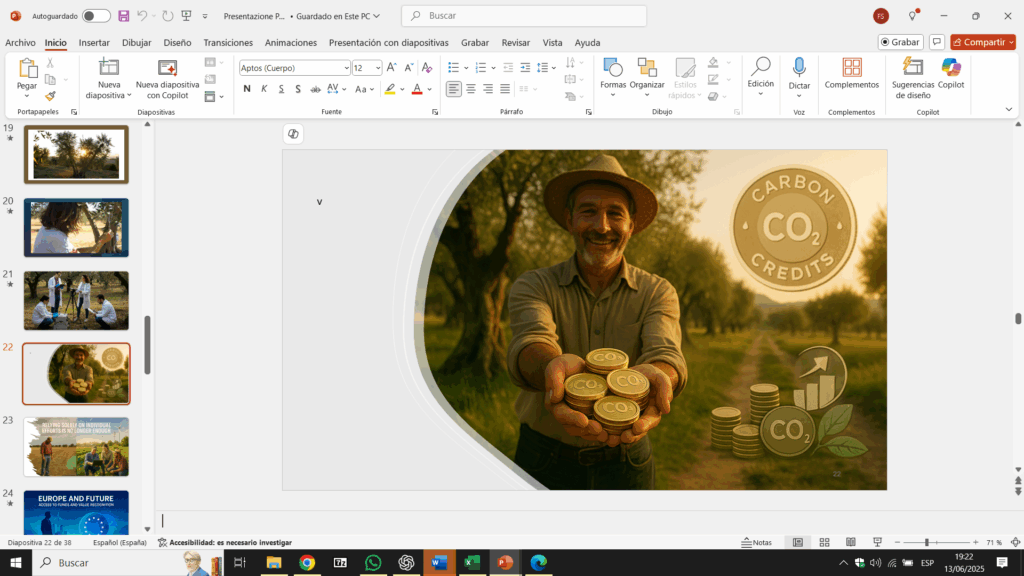Click the Dictar microphone icon
Image resolution: width=1024 pixels, height=576 pixels.
tap(799, 67)
